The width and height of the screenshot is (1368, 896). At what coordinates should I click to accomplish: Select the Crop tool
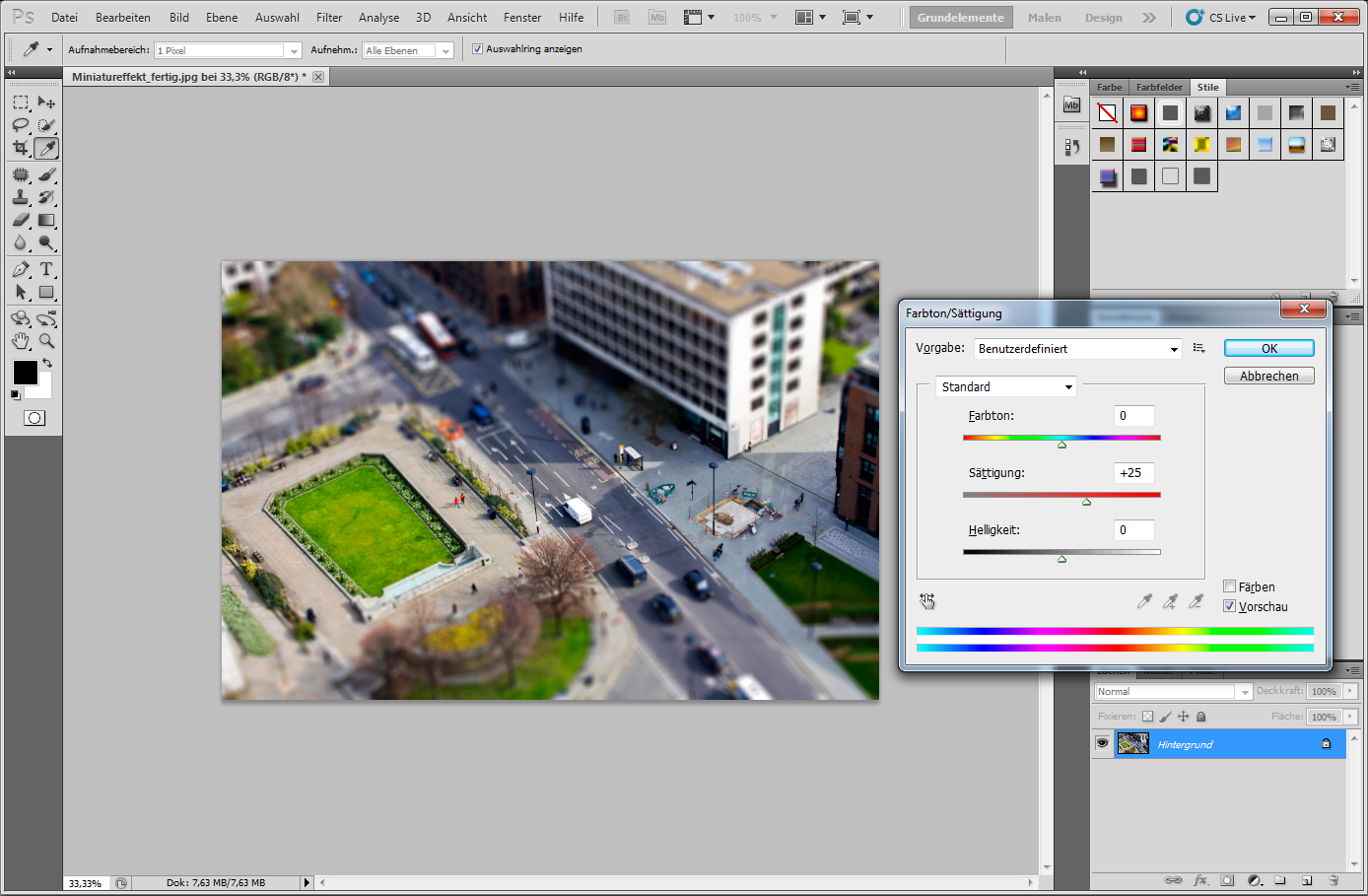point(21,149)
